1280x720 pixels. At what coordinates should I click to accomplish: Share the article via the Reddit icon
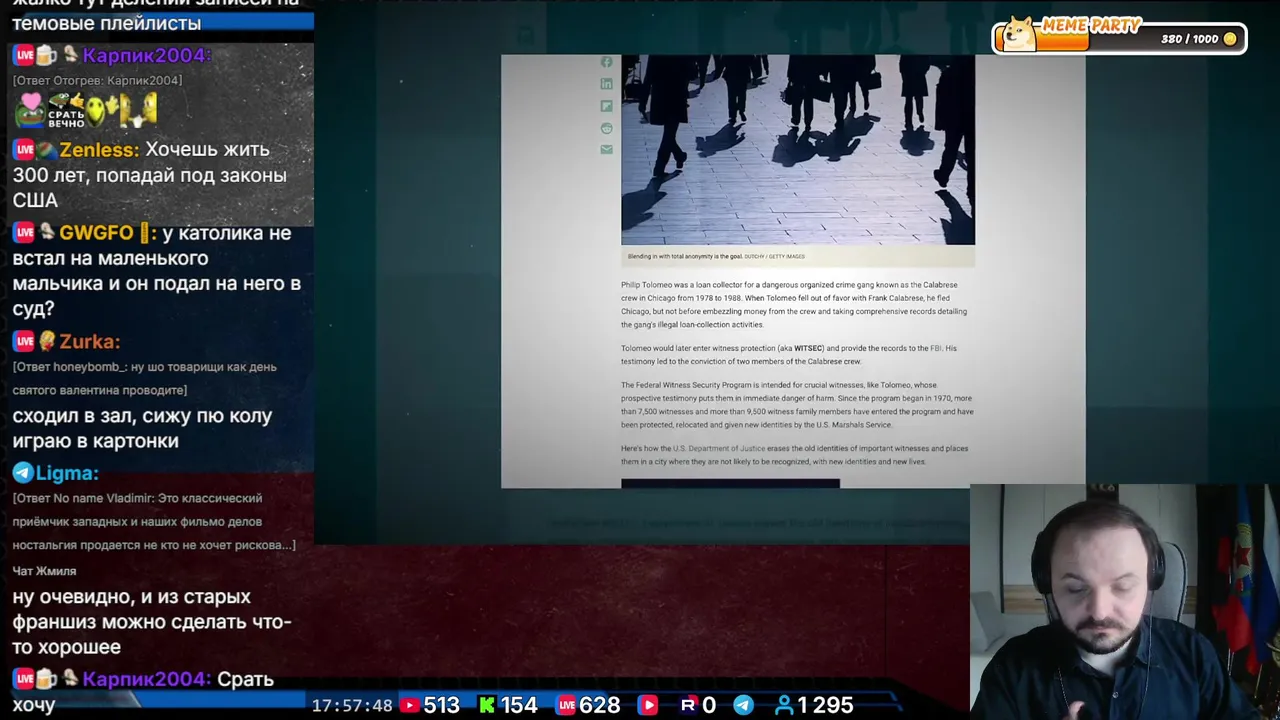click(x=606, y=128)
